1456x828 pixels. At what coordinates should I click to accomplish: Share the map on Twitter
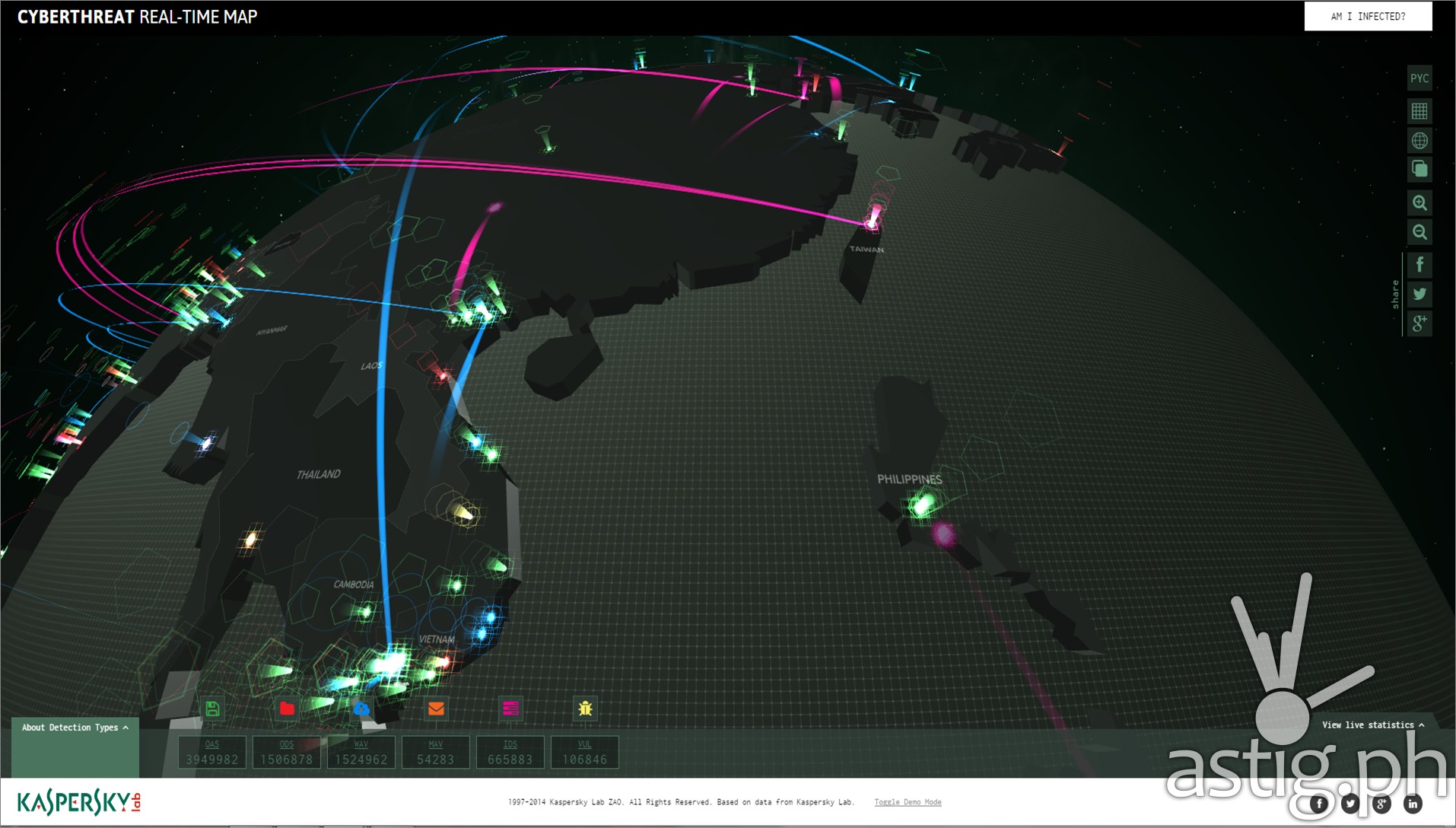coord(1419,293)
